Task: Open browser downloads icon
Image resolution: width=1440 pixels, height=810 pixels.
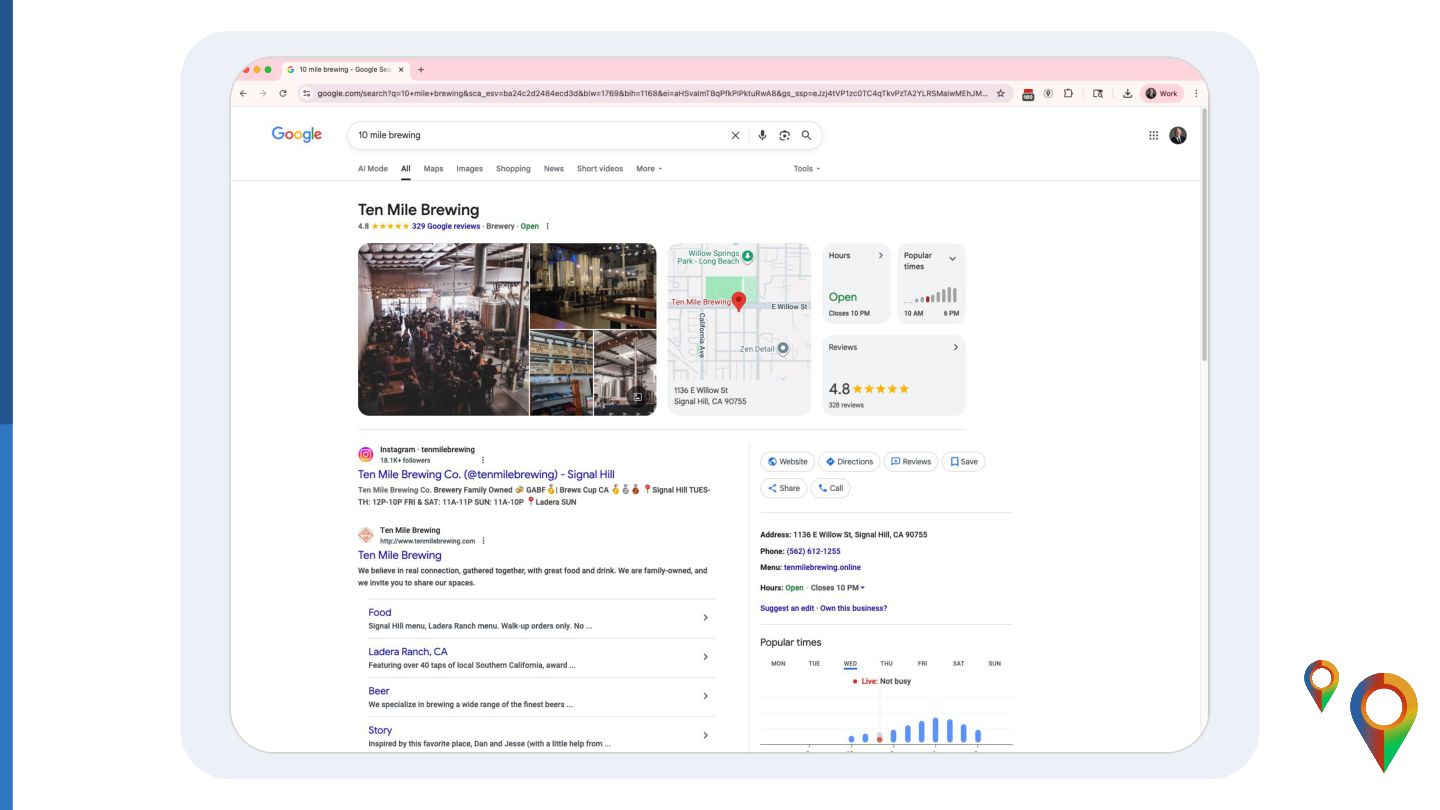Action: [x=1127, y=93]
